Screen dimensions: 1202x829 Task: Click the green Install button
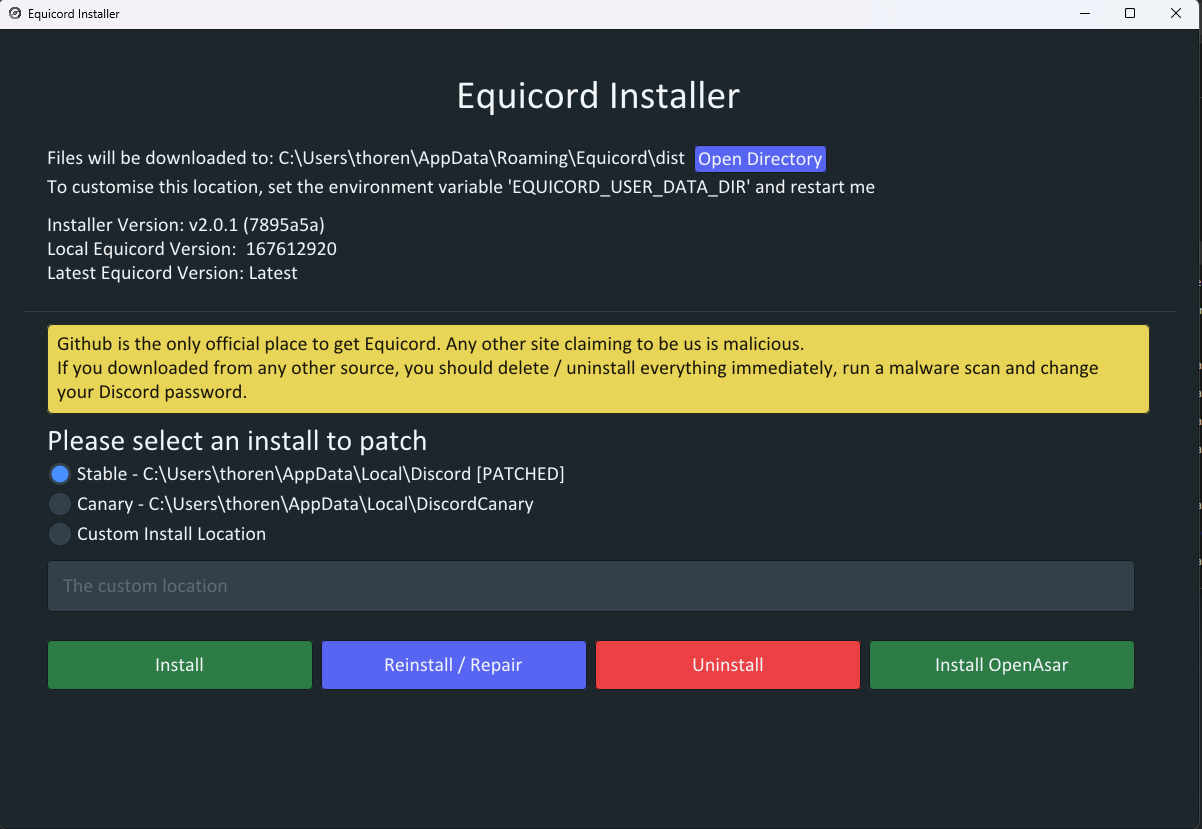click(180, 665)
